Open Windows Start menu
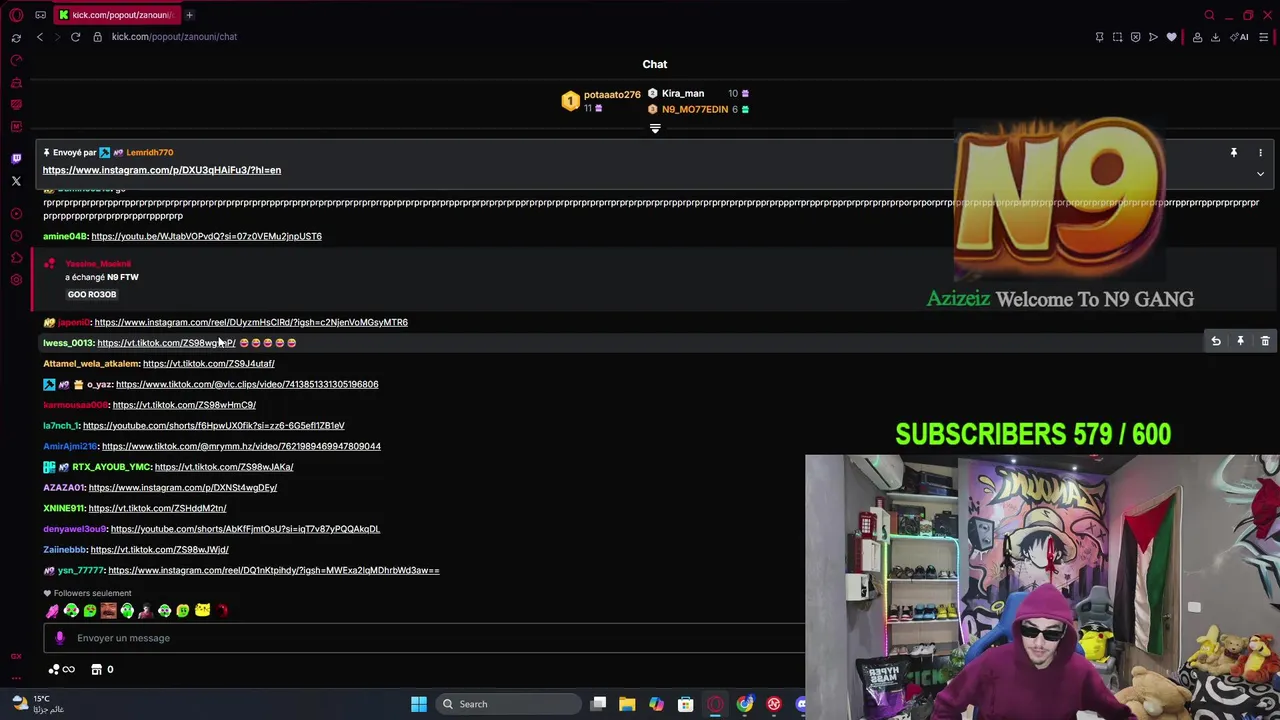1280x720 pixels. [x=419, y=704]
